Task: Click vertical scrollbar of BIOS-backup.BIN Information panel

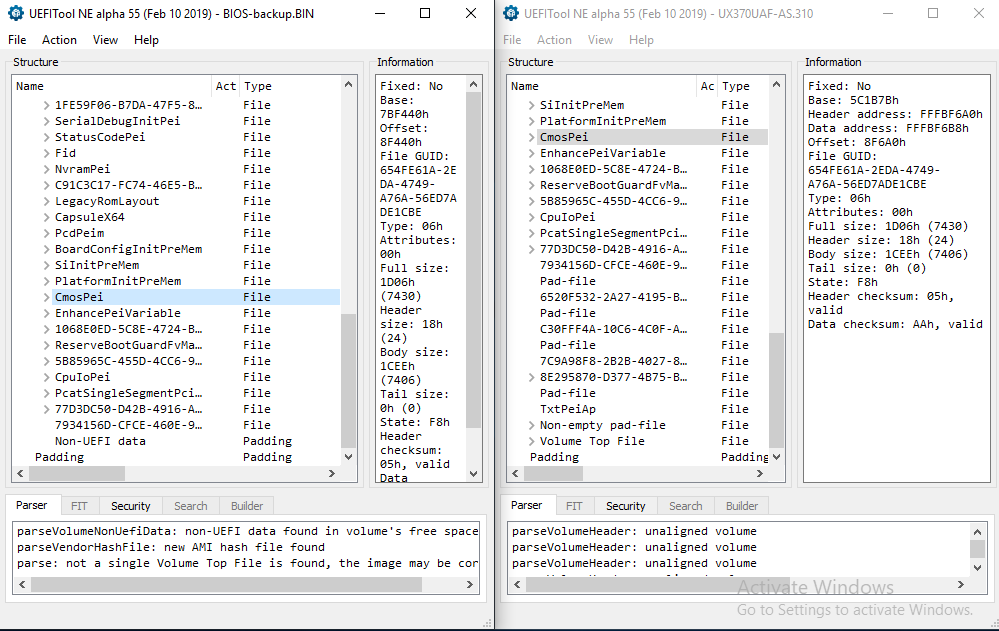Action: pos(473,259)
